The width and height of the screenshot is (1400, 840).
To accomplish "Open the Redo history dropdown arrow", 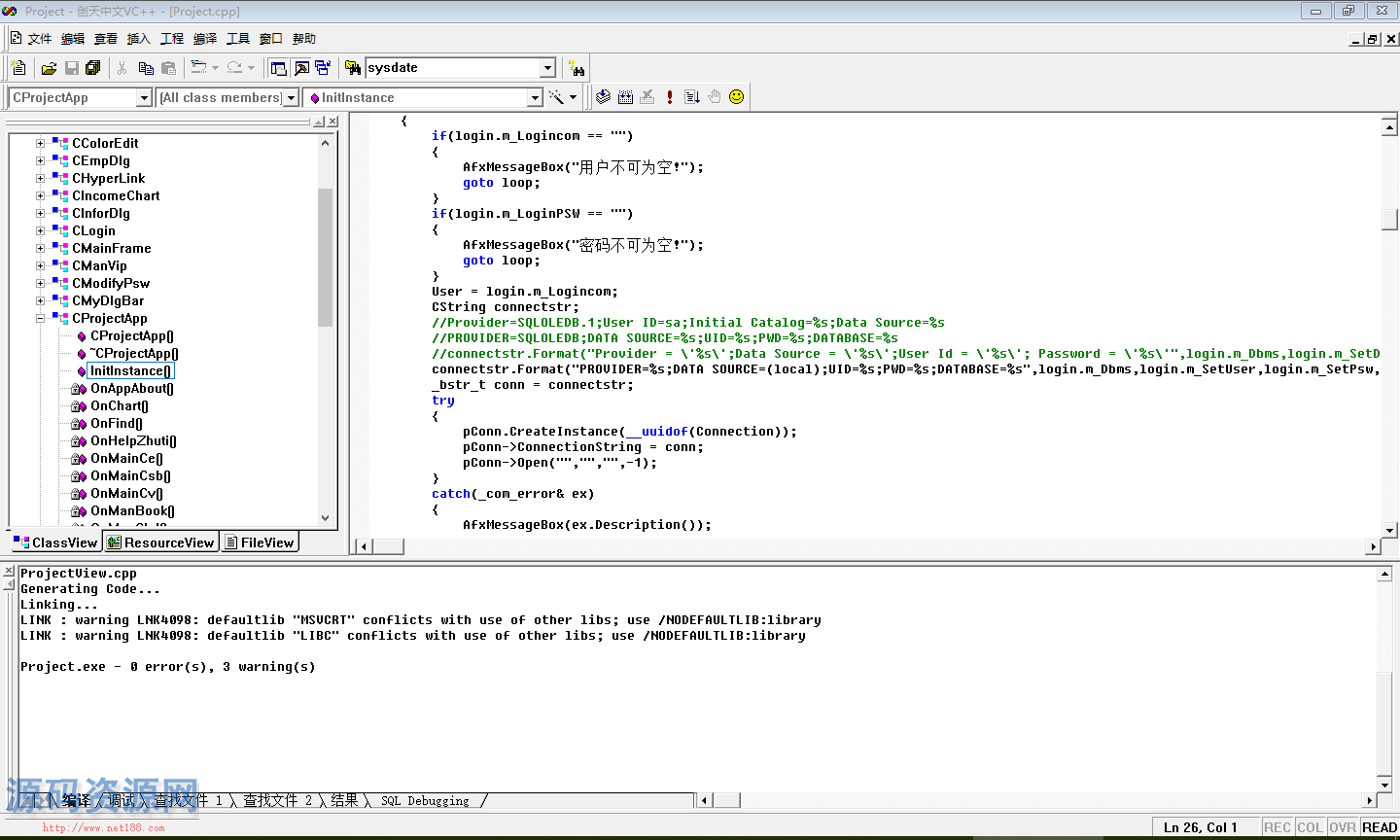I will point(251,68).
